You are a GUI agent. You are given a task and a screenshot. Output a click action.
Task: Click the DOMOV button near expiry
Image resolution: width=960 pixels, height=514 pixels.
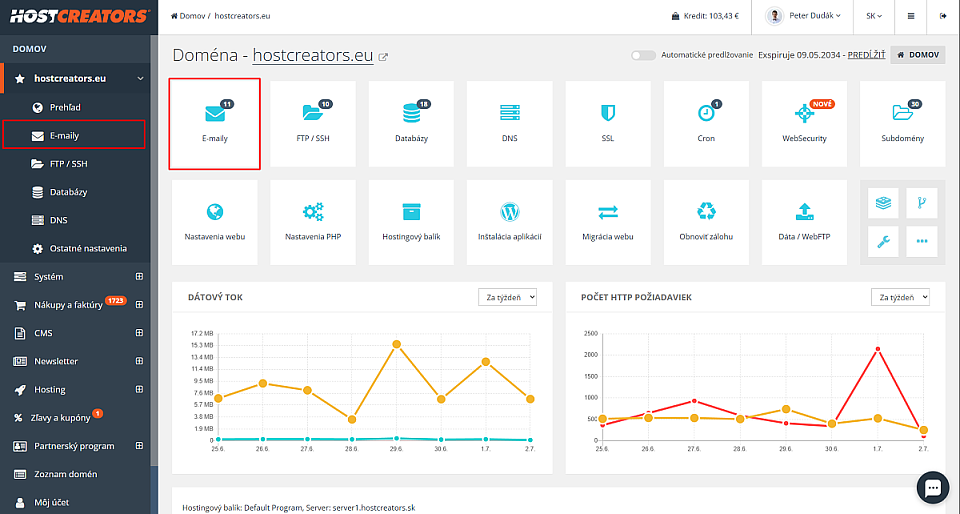pos(918,55)
